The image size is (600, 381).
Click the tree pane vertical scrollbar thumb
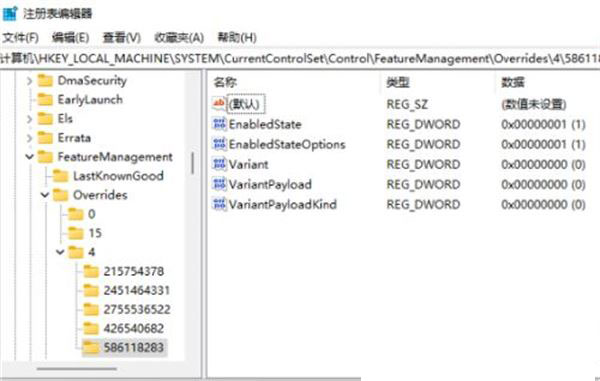click(192, 164)
